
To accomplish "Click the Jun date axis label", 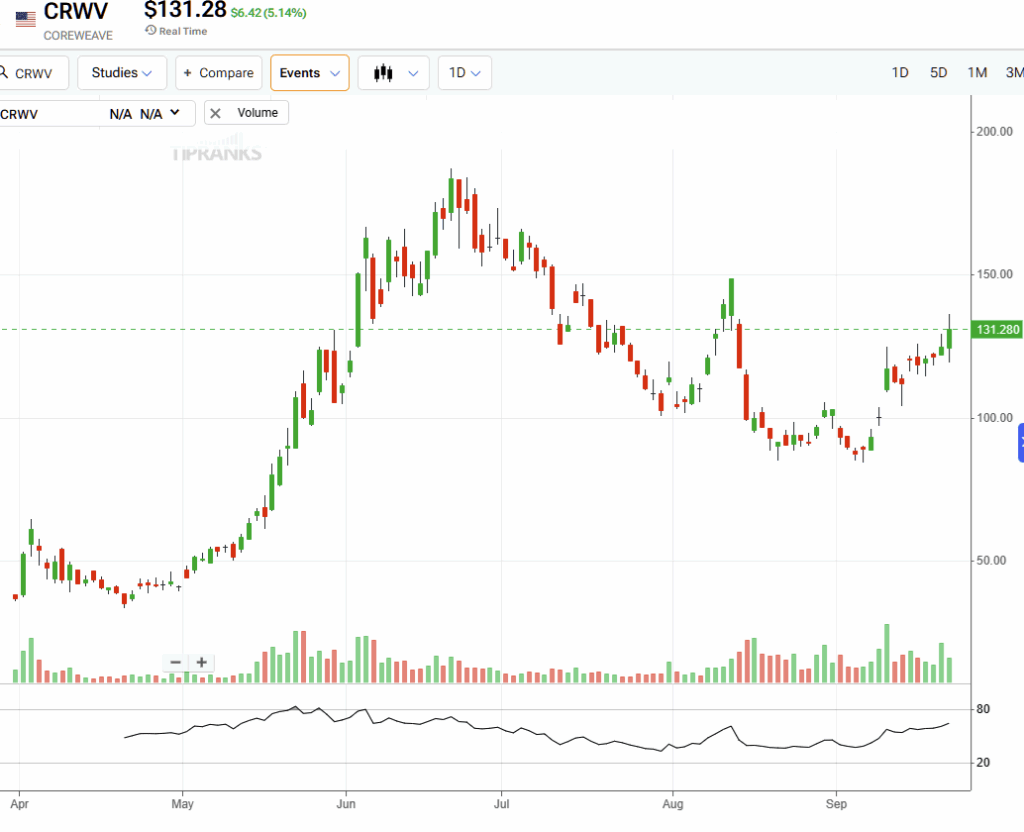I will coord(346,804).
